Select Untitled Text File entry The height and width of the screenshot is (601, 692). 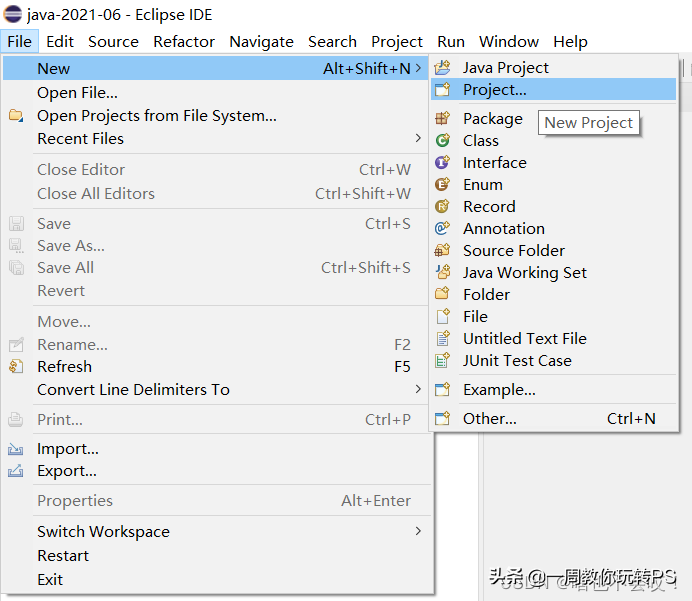(553, 338)
